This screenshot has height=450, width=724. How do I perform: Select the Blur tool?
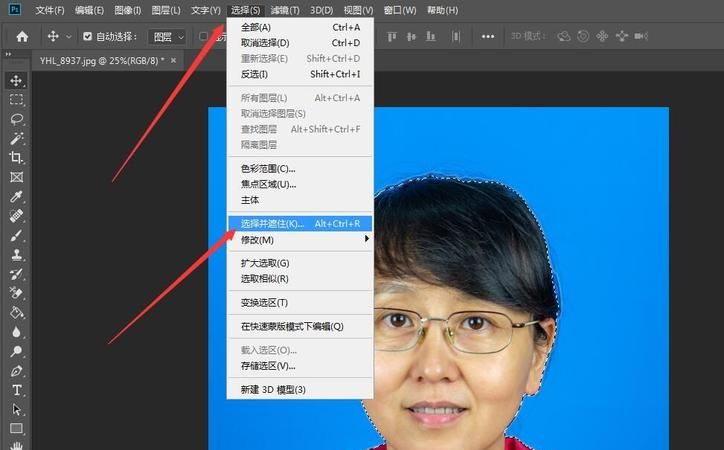tap(16, 332)
